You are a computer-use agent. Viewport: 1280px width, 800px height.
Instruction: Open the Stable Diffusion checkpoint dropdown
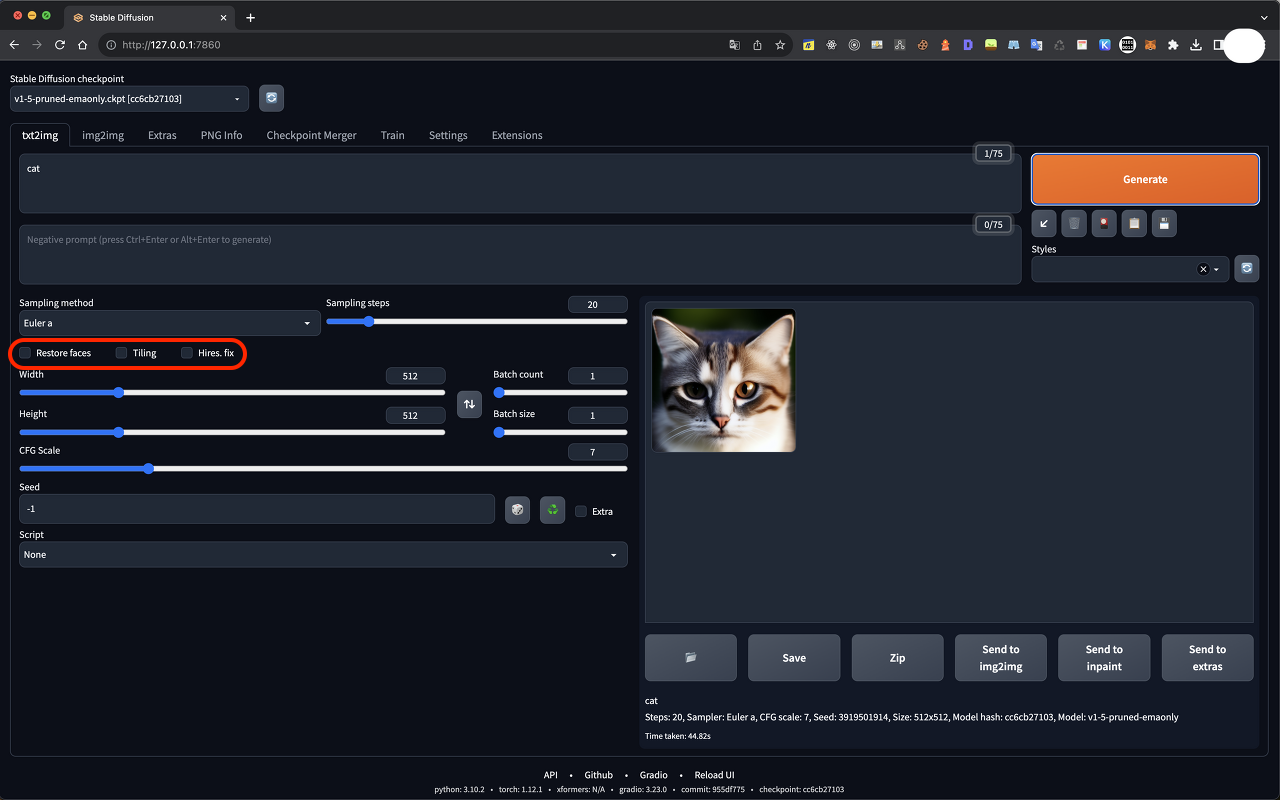130,98
